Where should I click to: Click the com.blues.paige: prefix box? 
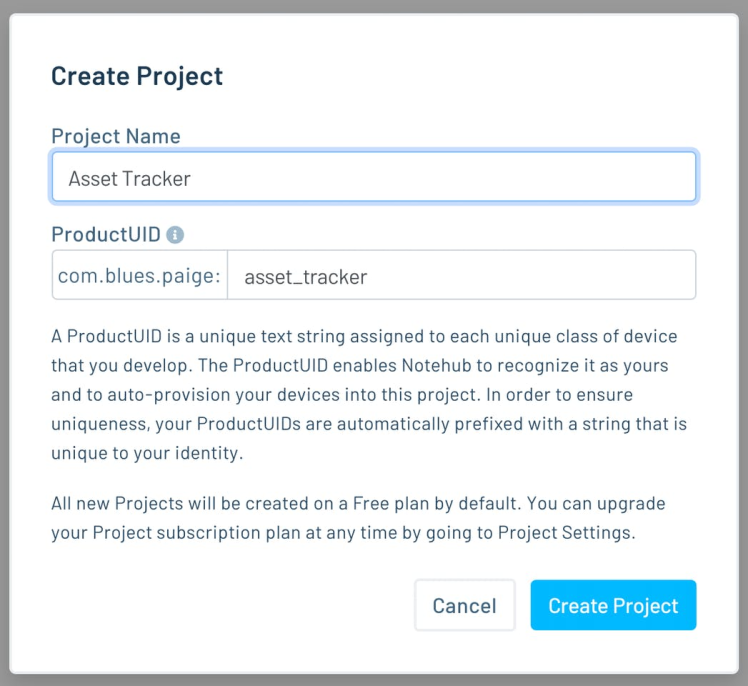point(139,276)
